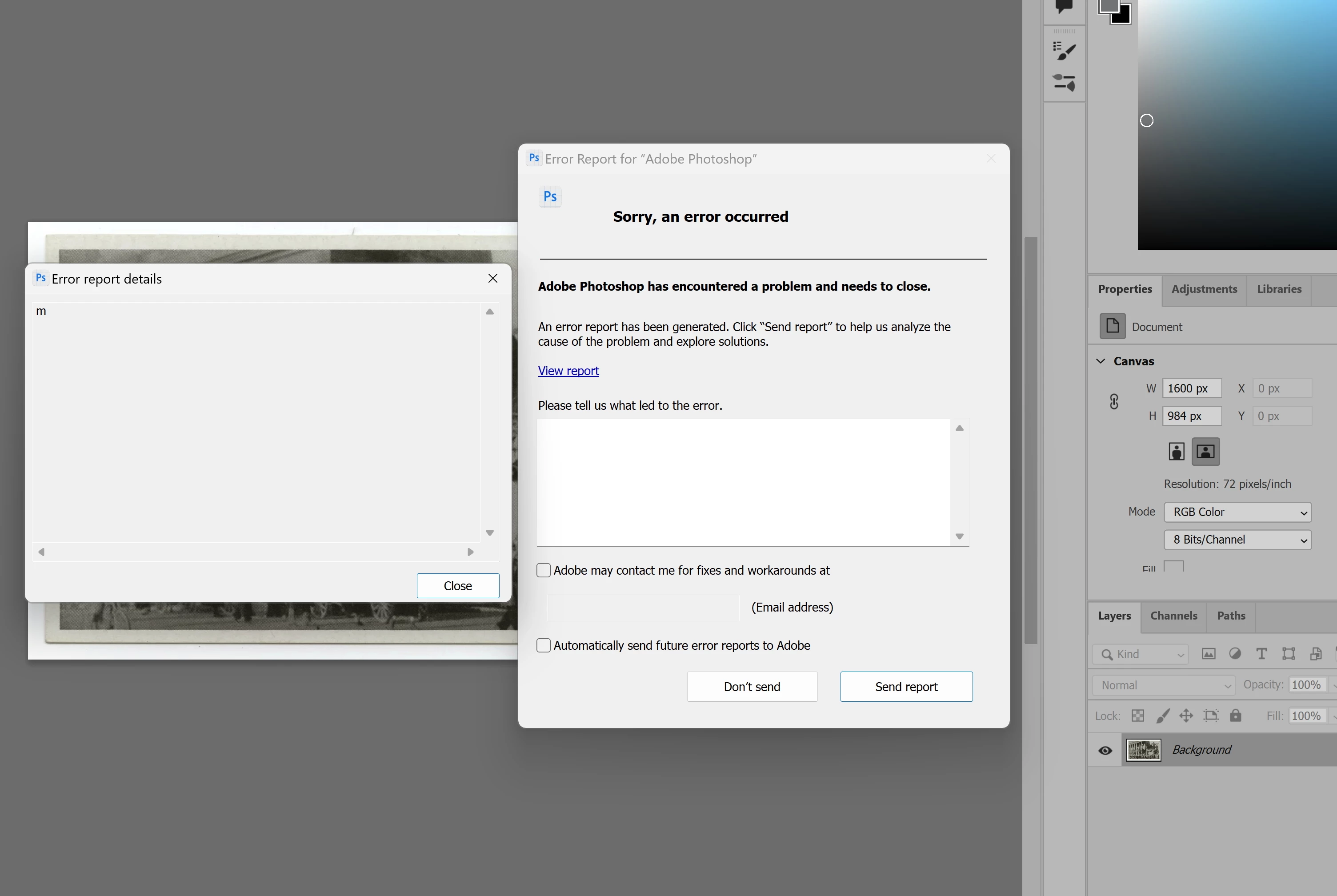Filter layers by type (T icon)
This screenshot has height=896, width=1337.
pyautogui.click(x=1261, y=654)
